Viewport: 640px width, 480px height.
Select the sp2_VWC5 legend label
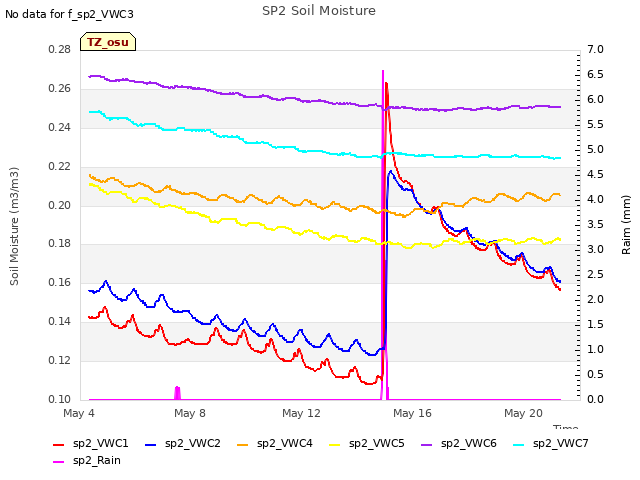pyautogui.click(x=376, y=444)
